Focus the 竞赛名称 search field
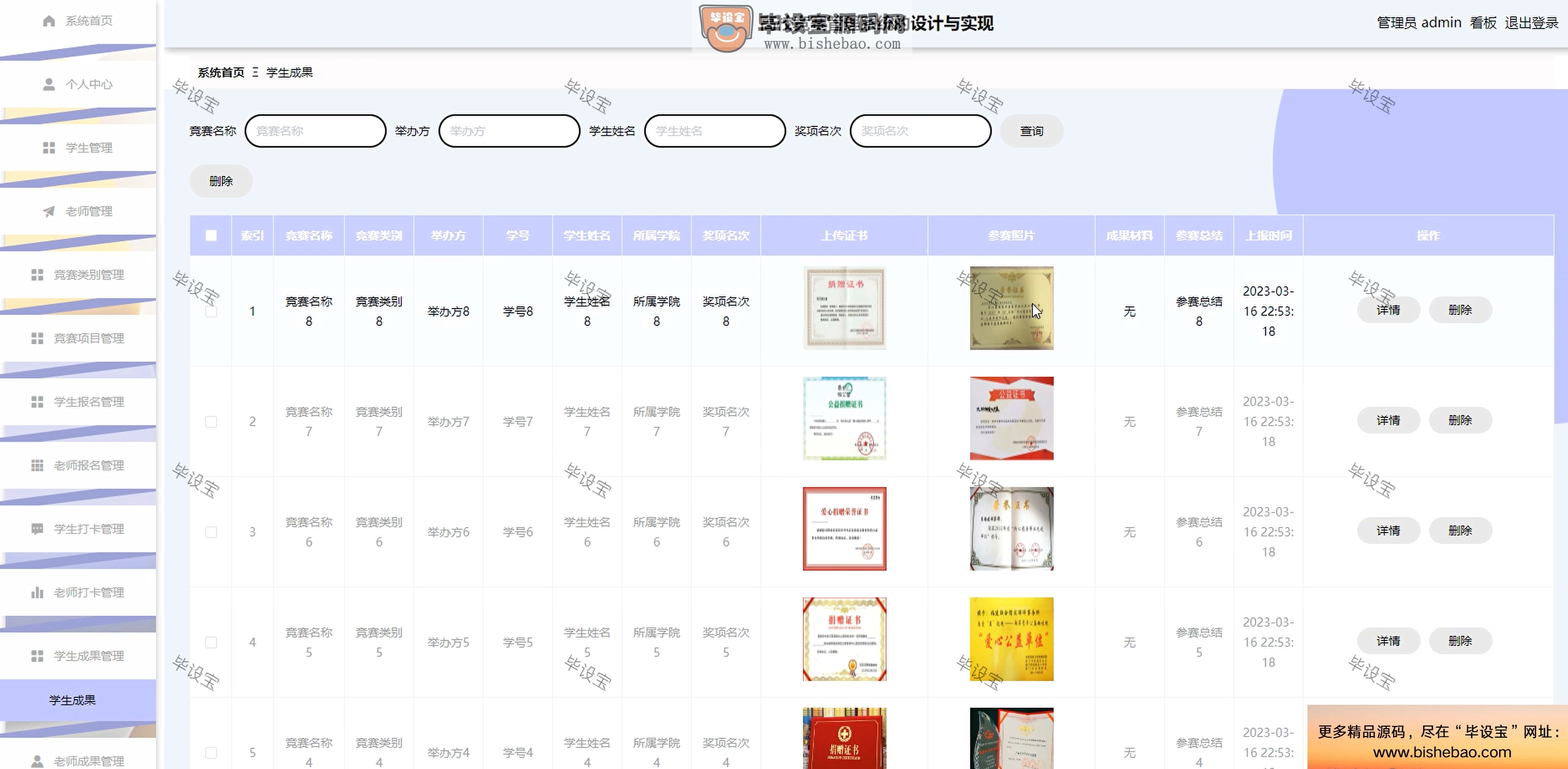This screenshot has width=1568, height=769. click(315, 131)
